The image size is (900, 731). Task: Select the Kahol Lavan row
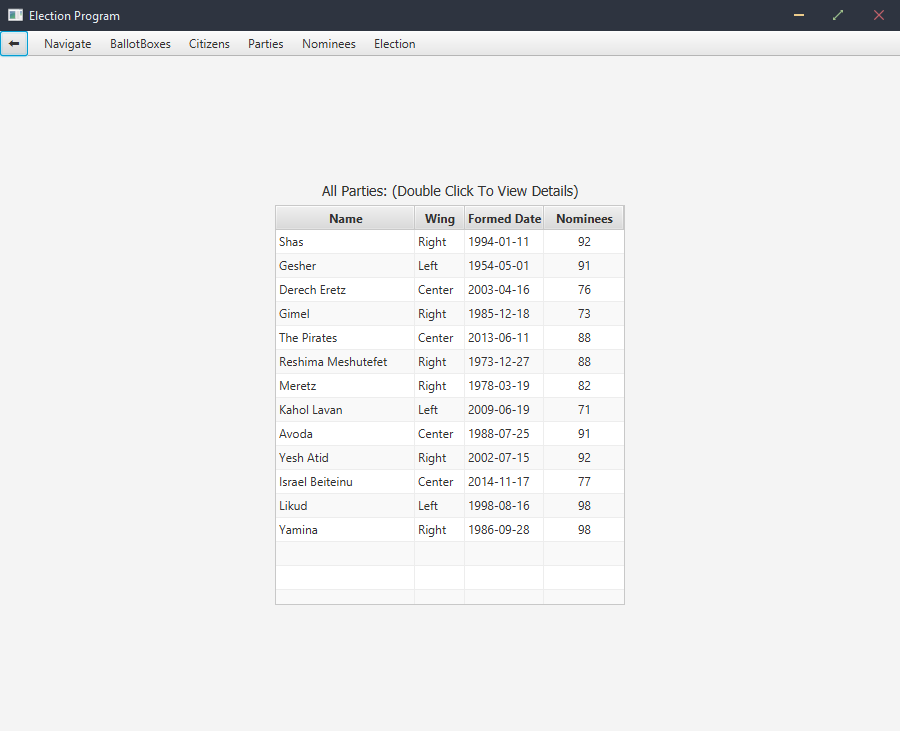pyautogui.click(x=450, y=410)
